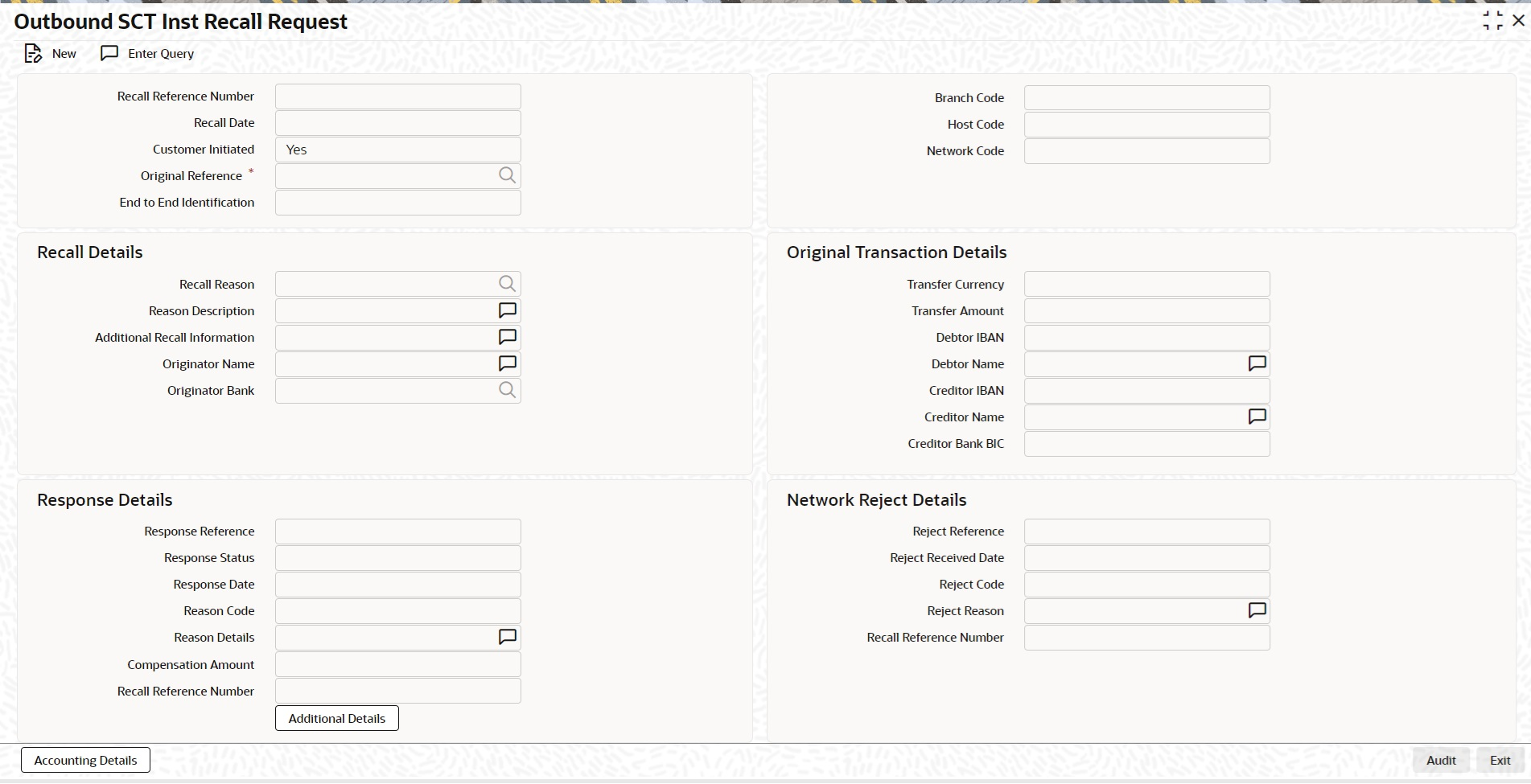Click the Response Details section heading
The height and width of the screenshot is (784, 1531).
click(x=105, y=499)
